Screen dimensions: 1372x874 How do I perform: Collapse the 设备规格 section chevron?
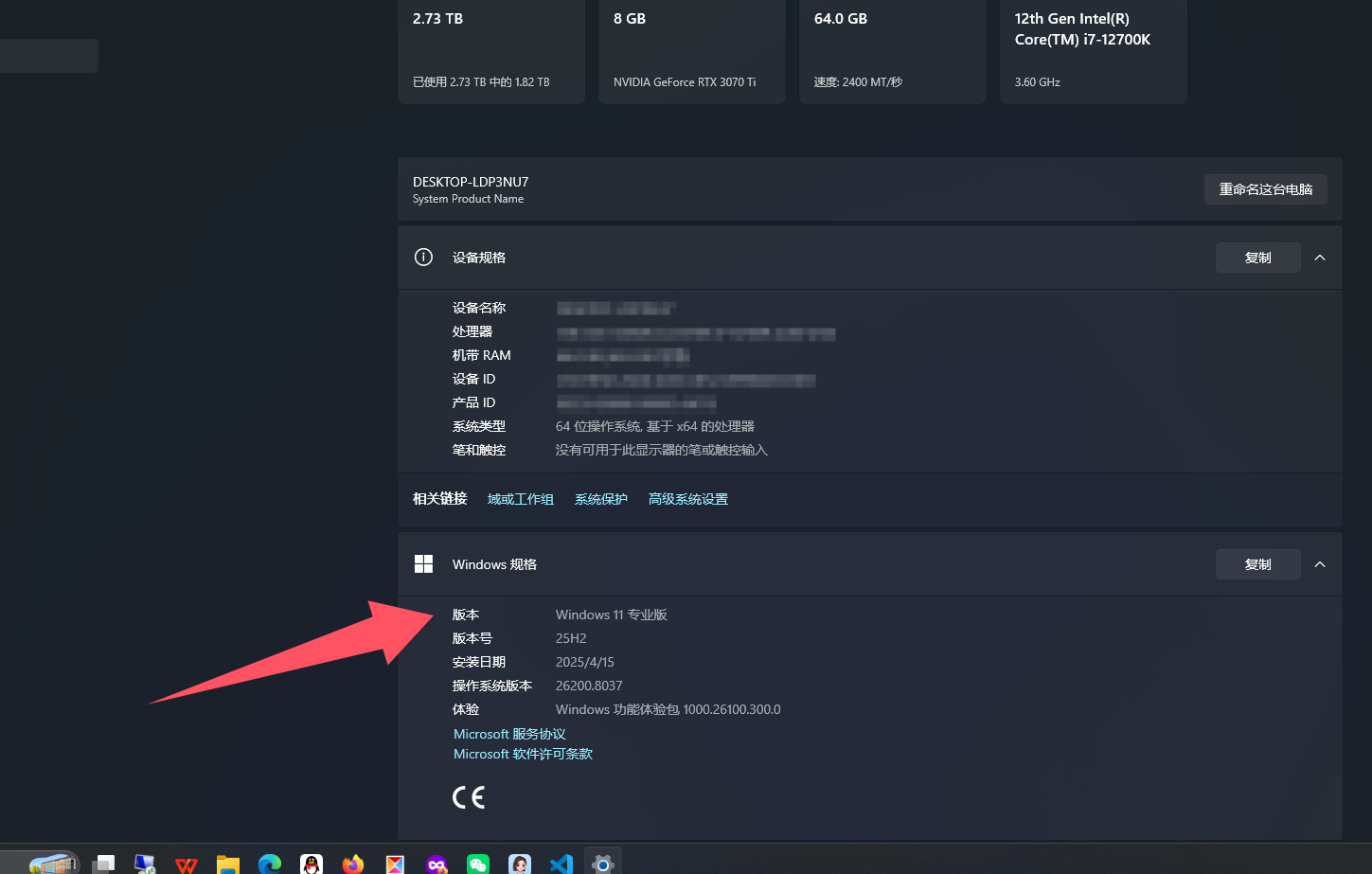[x=1320, y=258]
